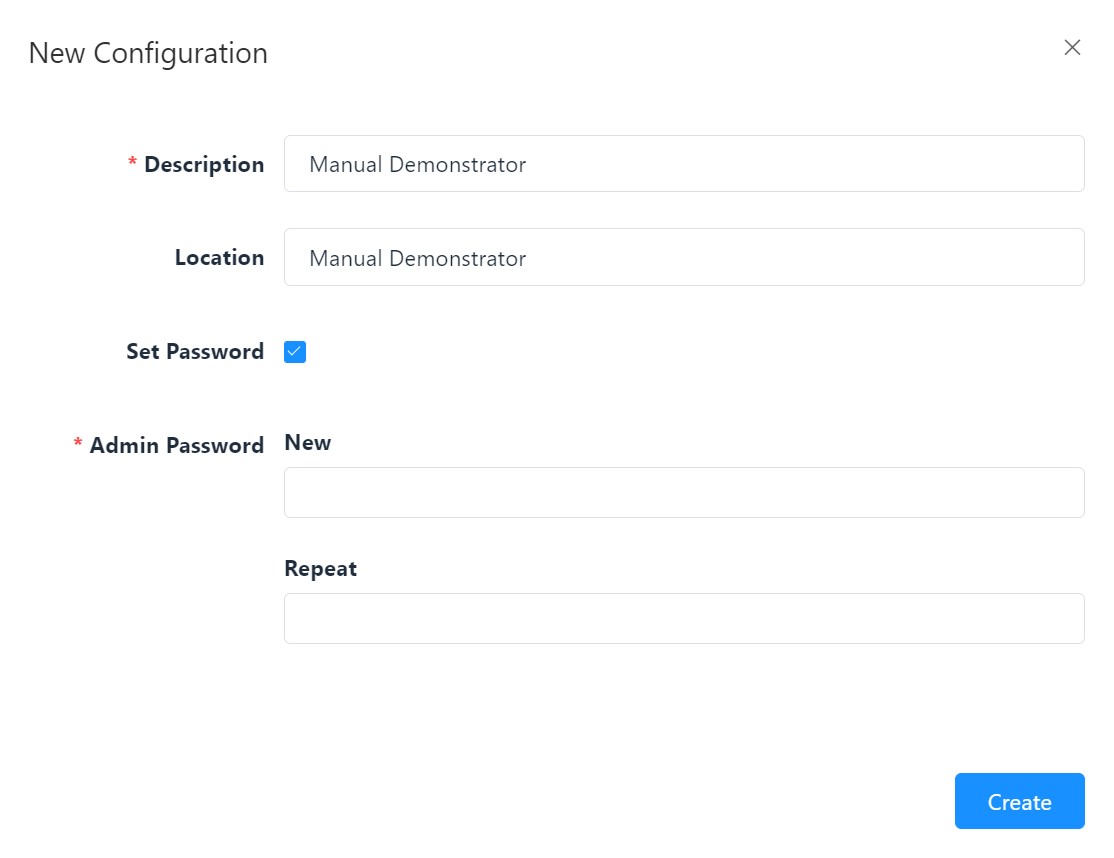Close the New Configuration dialog
Screen dimensions: 1114x858
click(1072, 48)
